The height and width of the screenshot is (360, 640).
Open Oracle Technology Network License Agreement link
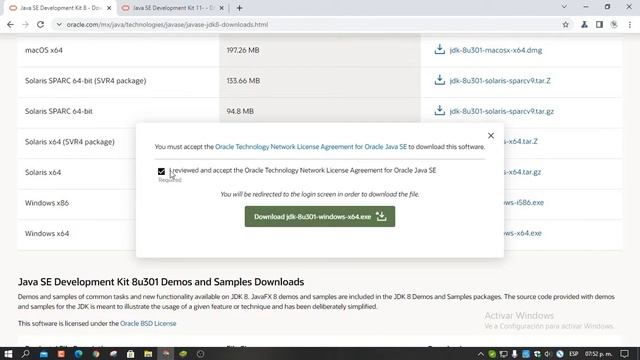(311, 147)
